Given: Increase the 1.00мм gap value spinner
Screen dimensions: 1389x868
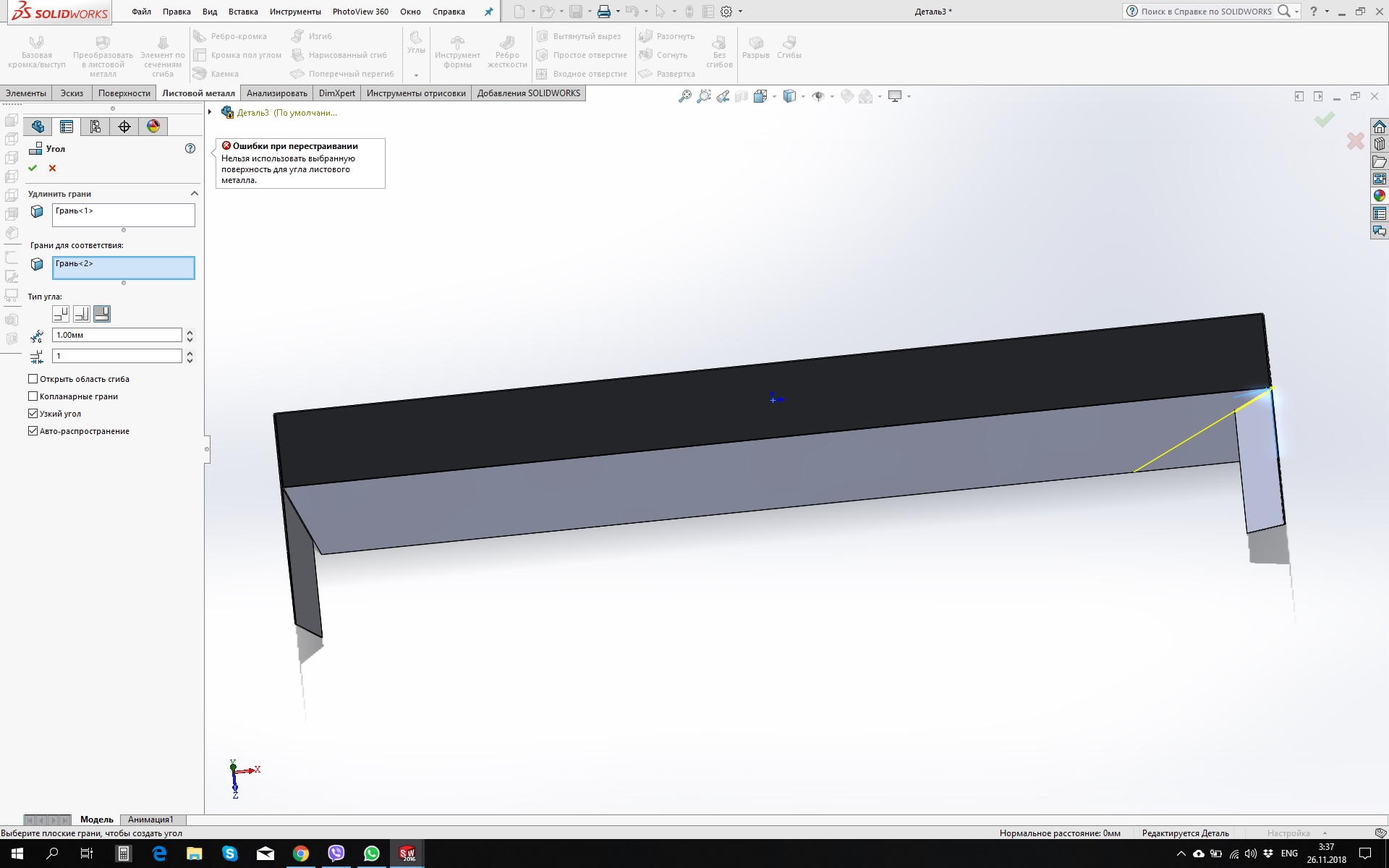Looking at the screenshot, I should [x=190, y=332].
